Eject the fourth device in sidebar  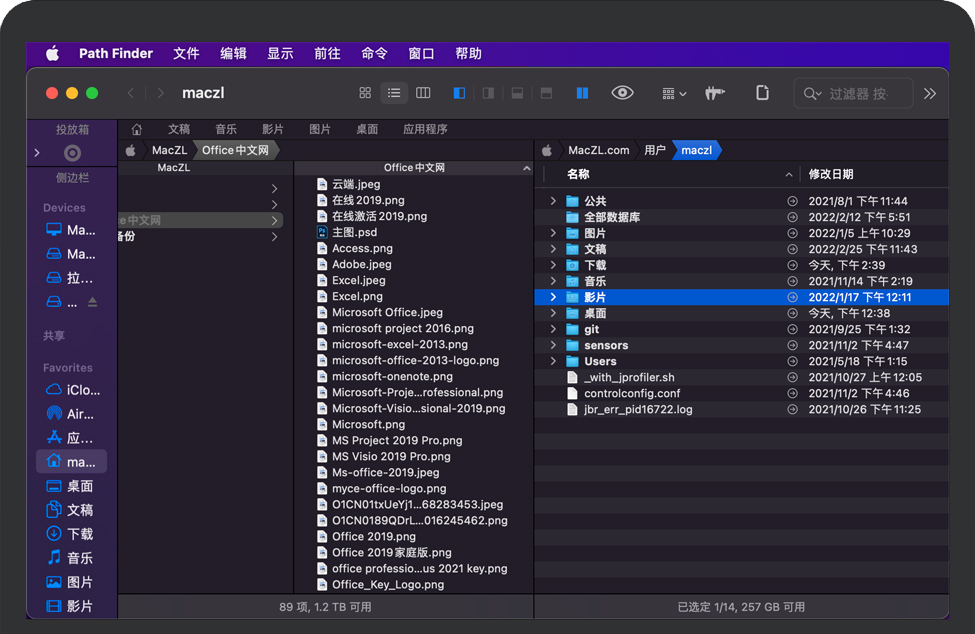pyautogui.click(x=93, y=302)
